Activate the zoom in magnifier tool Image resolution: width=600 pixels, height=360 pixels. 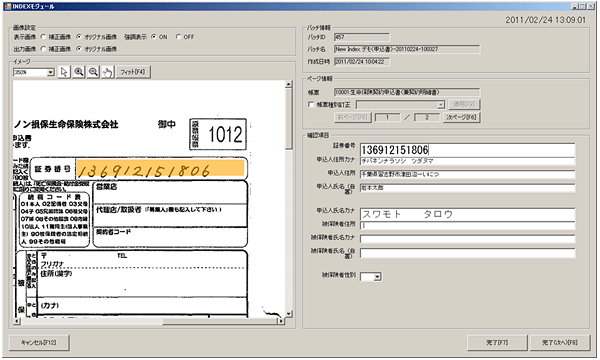pos(79,72)
